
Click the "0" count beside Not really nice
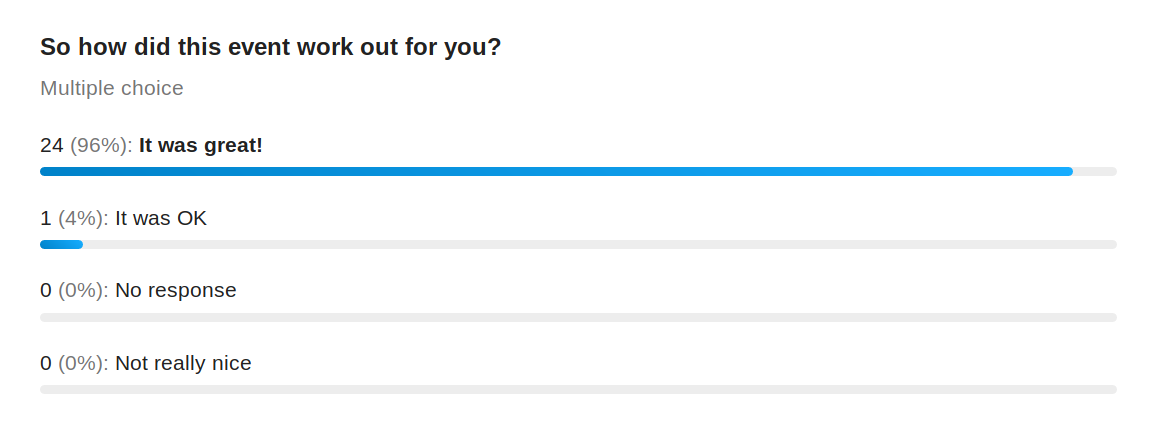tap(46, 363)
